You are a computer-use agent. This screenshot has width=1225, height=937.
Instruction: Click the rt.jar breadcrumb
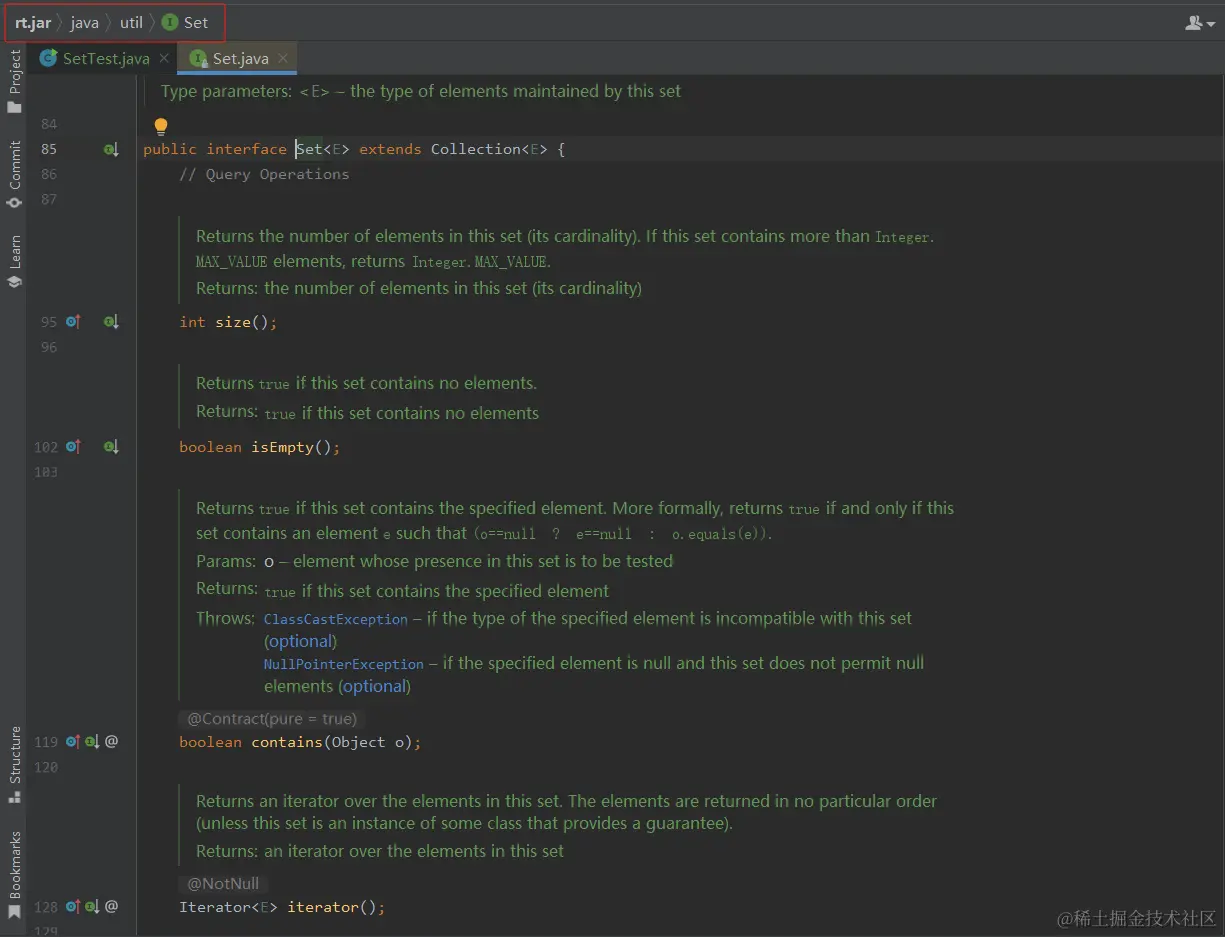pos(33,22)
